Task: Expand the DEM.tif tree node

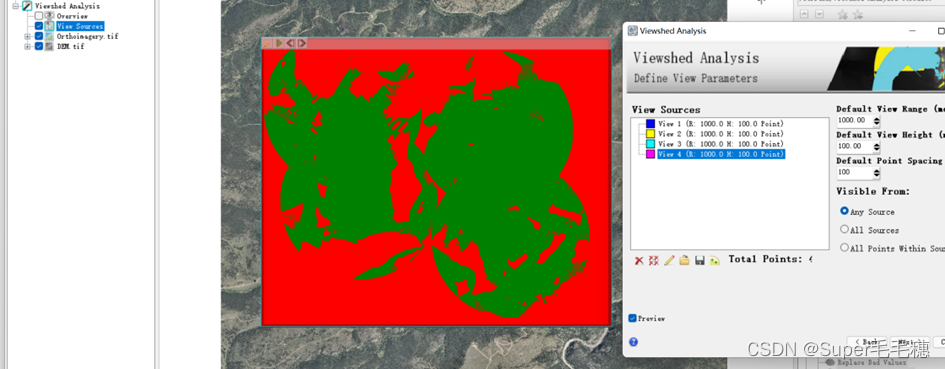Action: (x=27, y=46)
